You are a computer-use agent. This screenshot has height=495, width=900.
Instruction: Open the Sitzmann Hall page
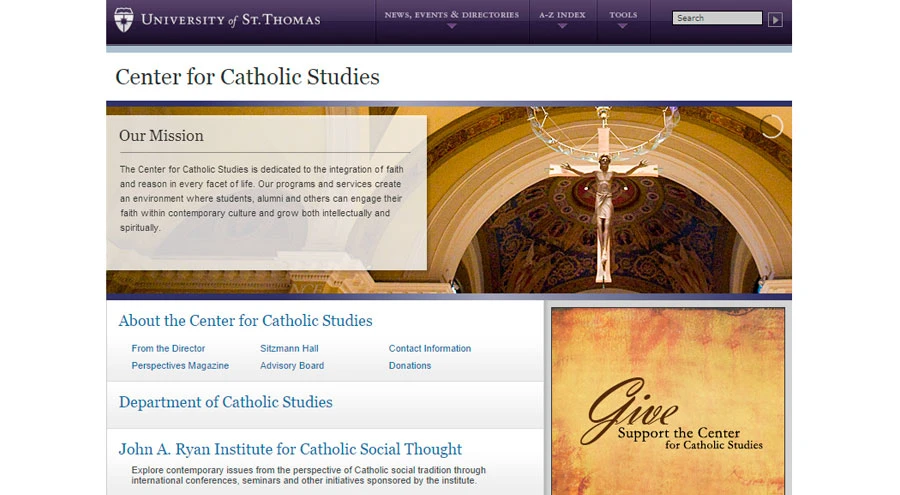pyautogui.click(x=289, y=348)
